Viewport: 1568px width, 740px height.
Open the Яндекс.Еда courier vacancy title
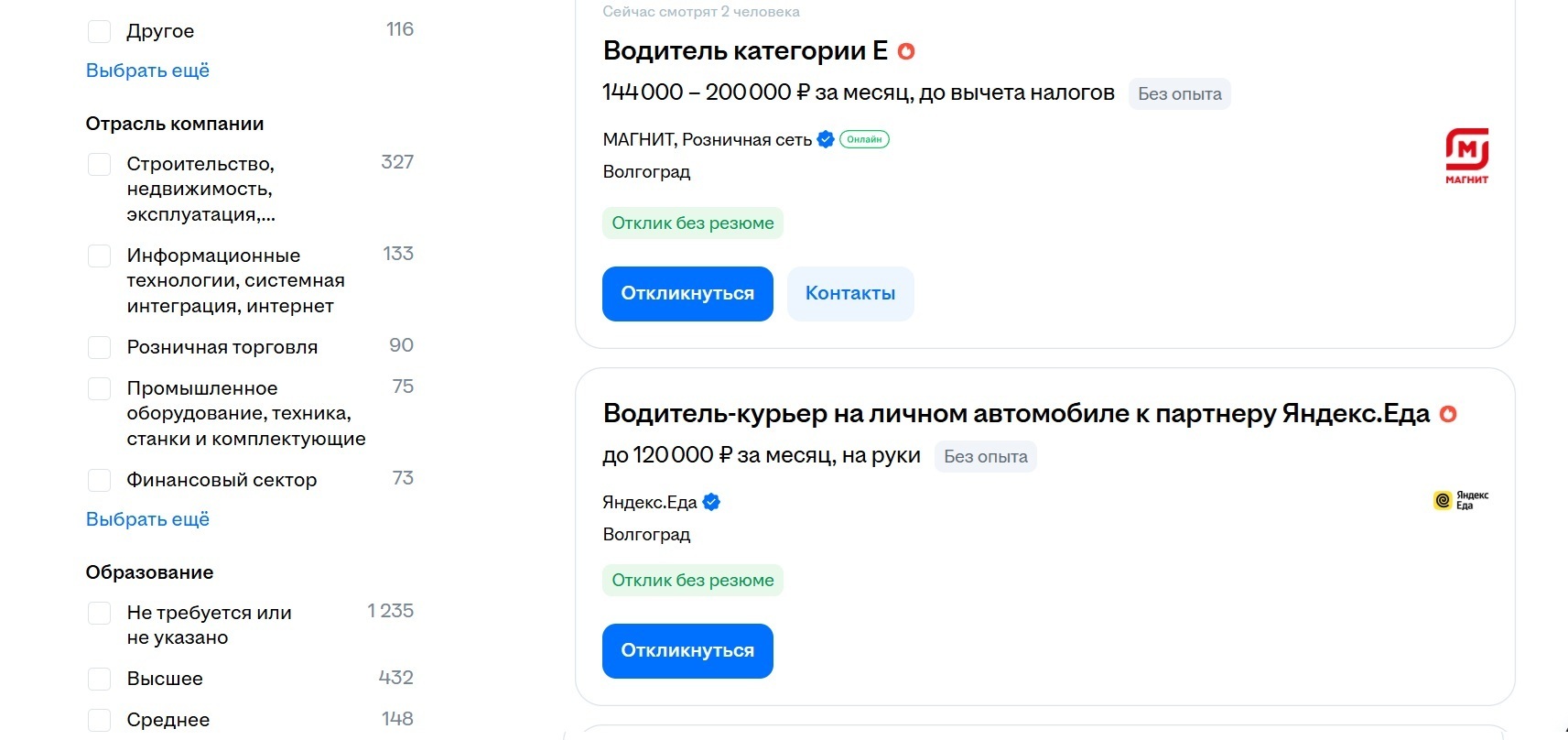(1016, 414)
